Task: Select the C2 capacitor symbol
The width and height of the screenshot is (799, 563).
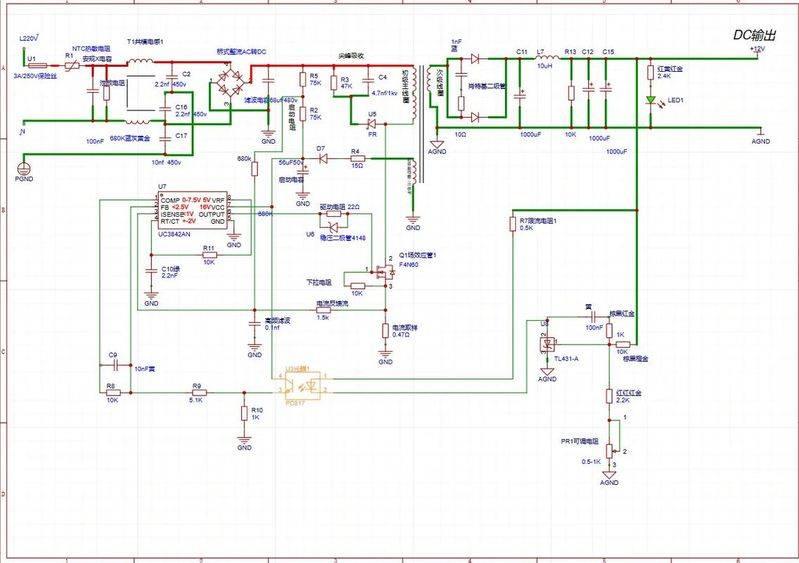Action: (x=172, y=78)
